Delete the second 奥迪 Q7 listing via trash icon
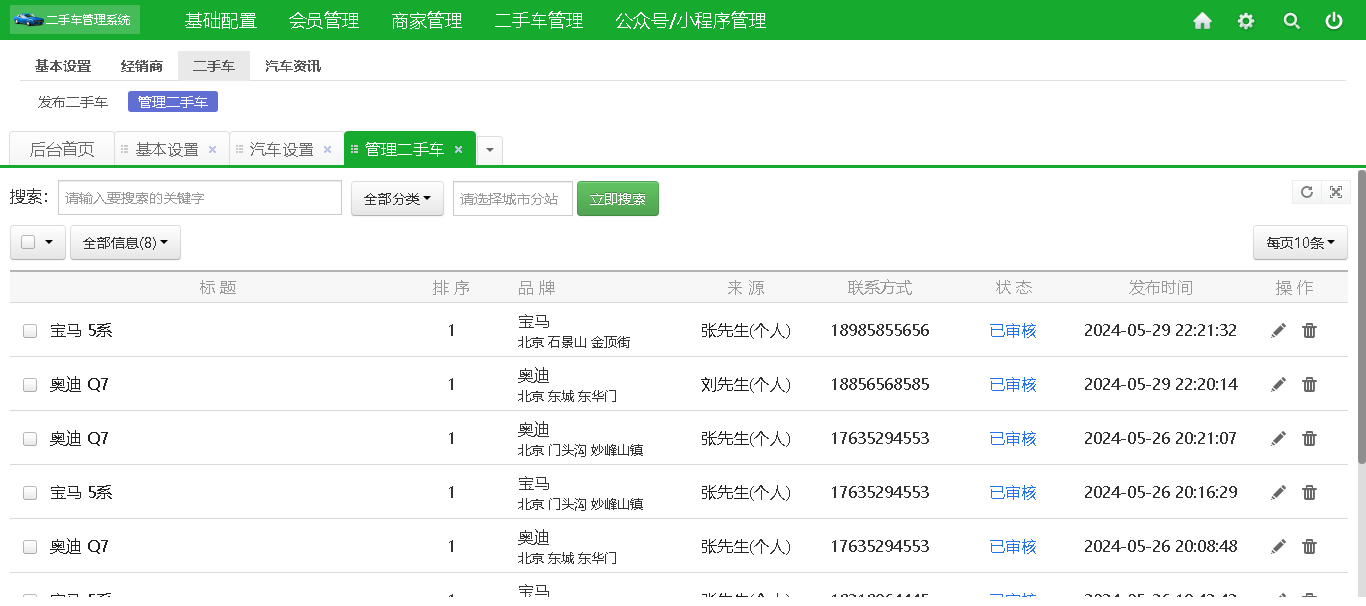The image size is (1366, 606). 1310,438
